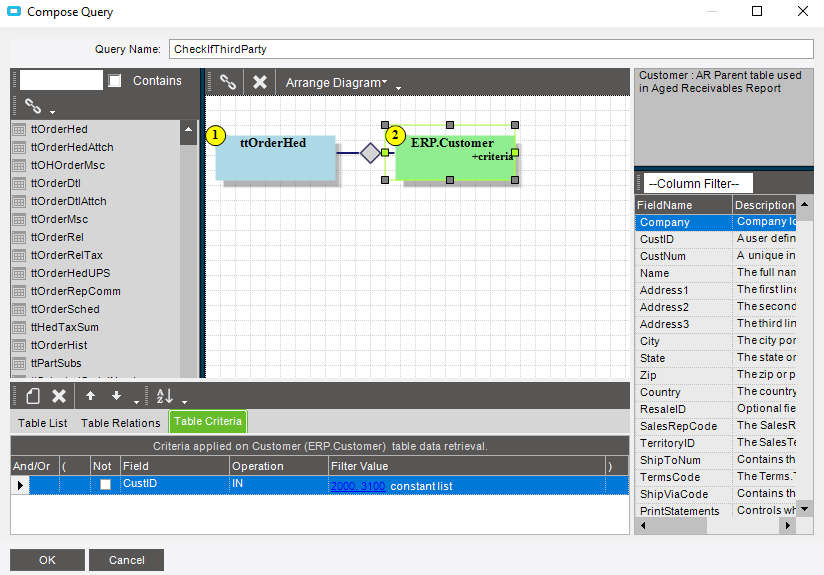Open dropdown arrow beside table list link icon
This screenshot has width=824, height=575.
pos(52,112)
